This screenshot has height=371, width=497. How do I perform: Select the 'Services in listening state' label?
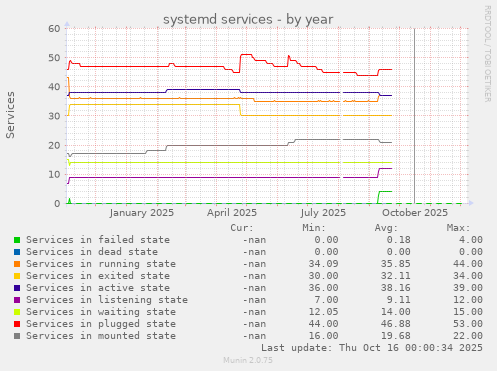[x=107, y=300]
